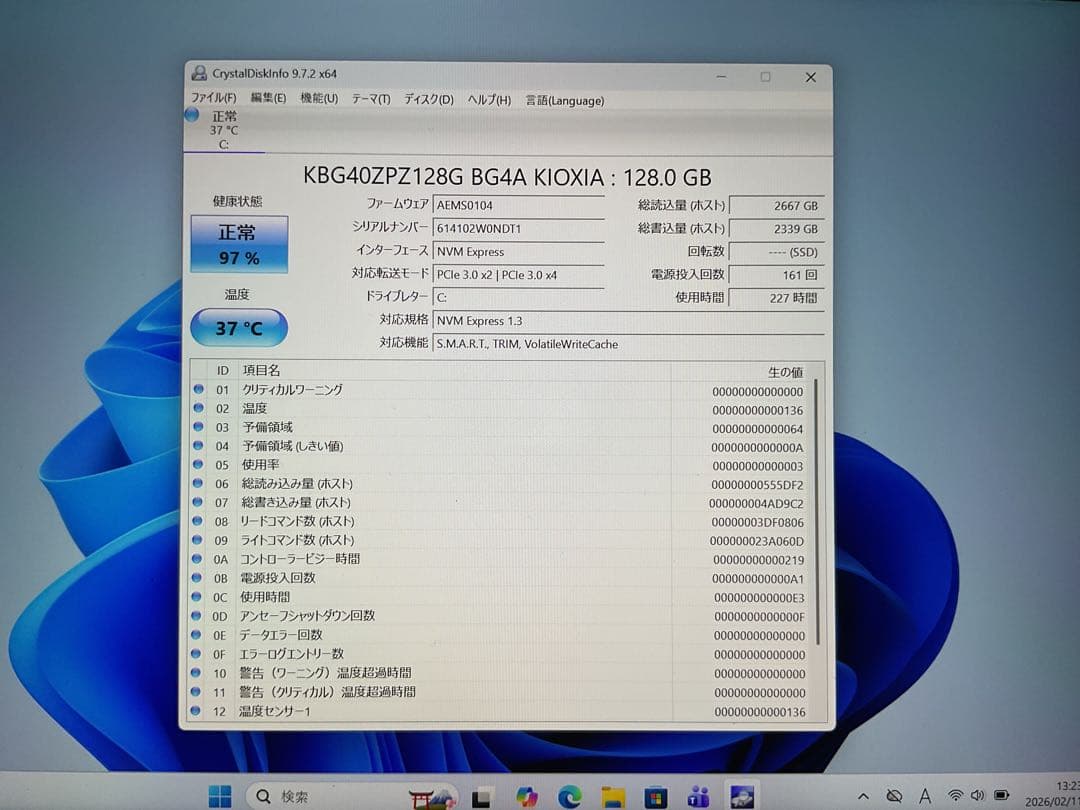
Task: Open Microsoft Store from the taskbar
Action: click(x=655, y=797)
